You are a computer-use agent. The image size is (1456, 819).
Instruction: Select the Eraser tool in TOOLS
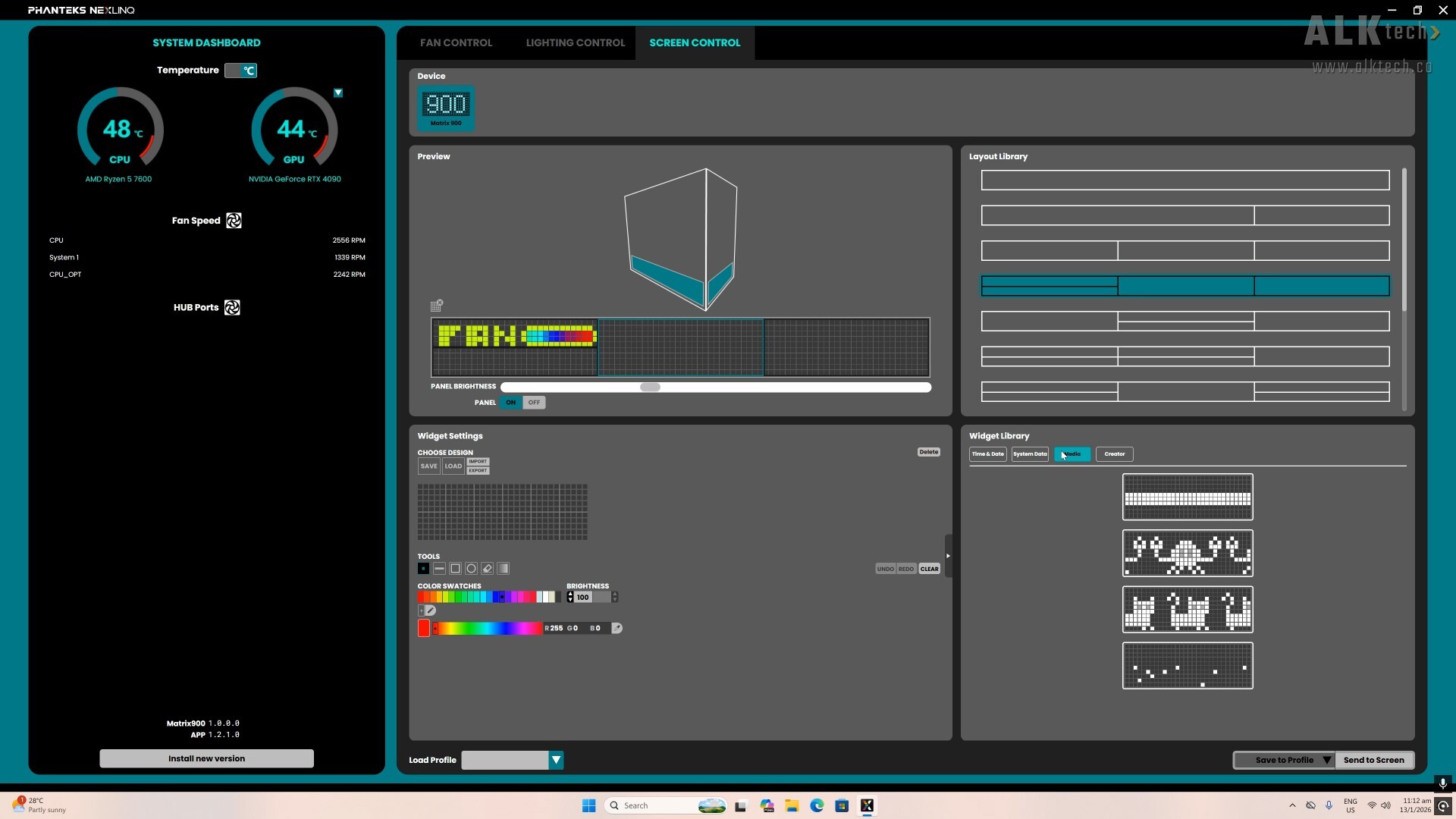point(487,569)
